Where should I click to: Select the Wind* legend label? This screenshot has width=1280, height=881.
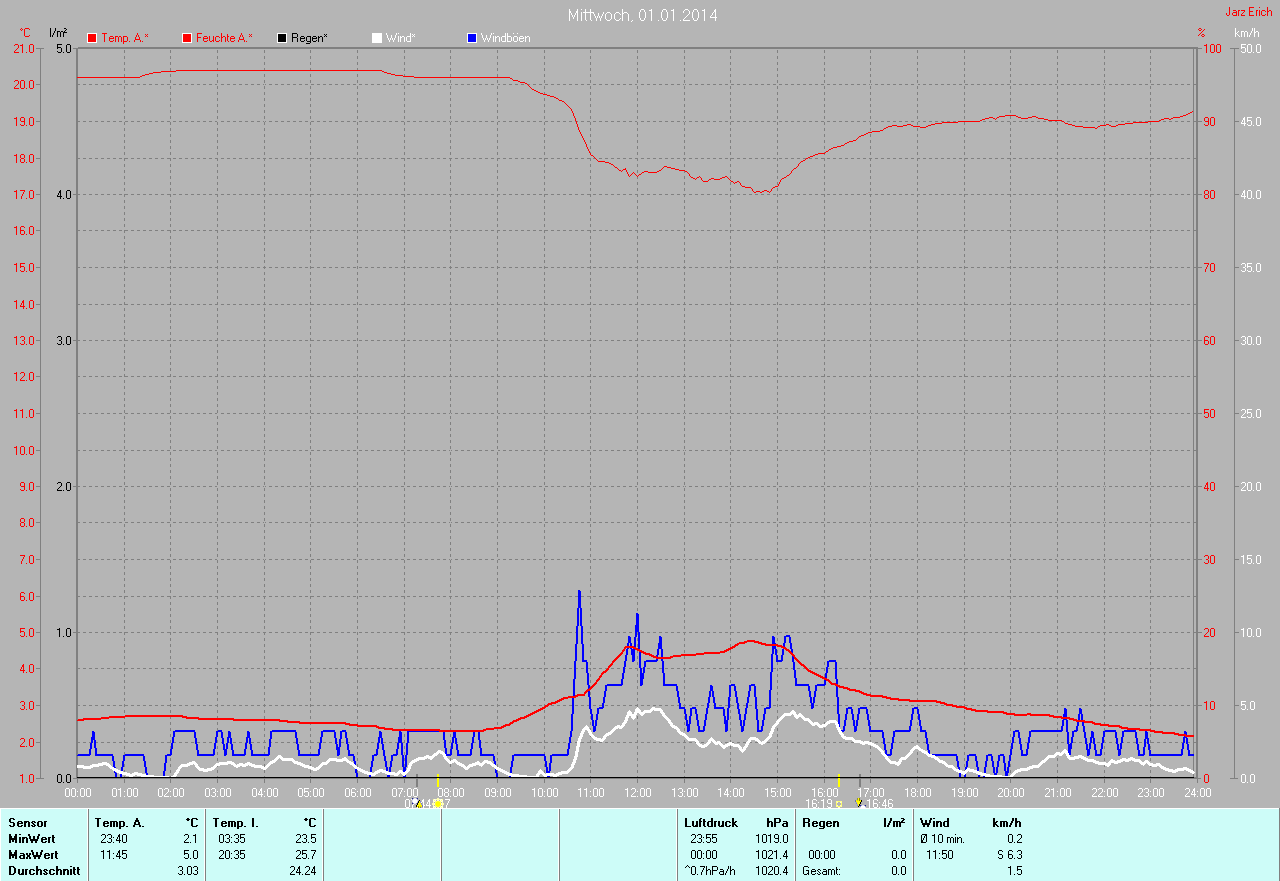coord(400,38)
